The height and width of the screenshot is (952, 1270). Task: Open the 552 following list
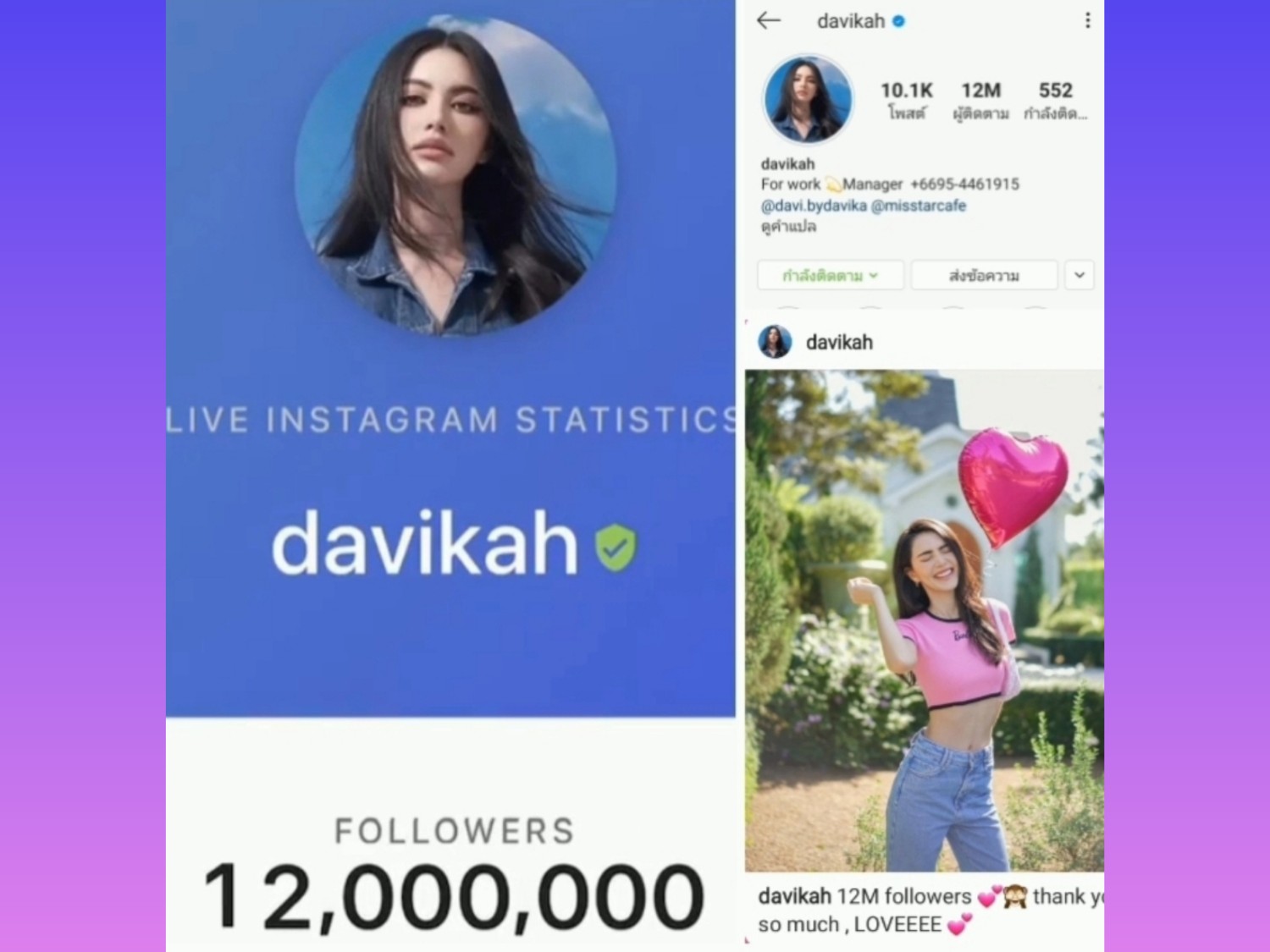tap(1055, 101)
